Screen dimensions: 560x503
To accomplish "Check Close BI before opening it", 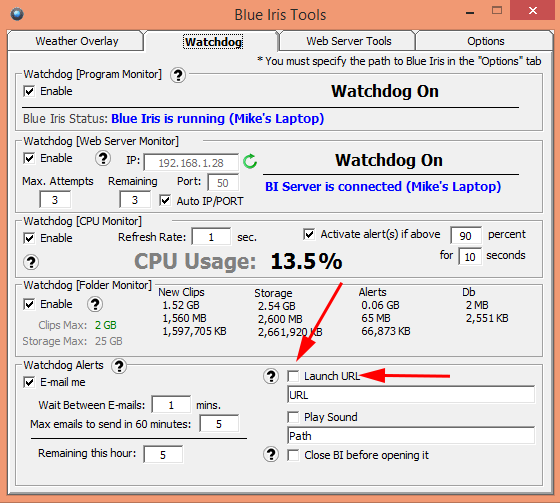I will (293, 455).
